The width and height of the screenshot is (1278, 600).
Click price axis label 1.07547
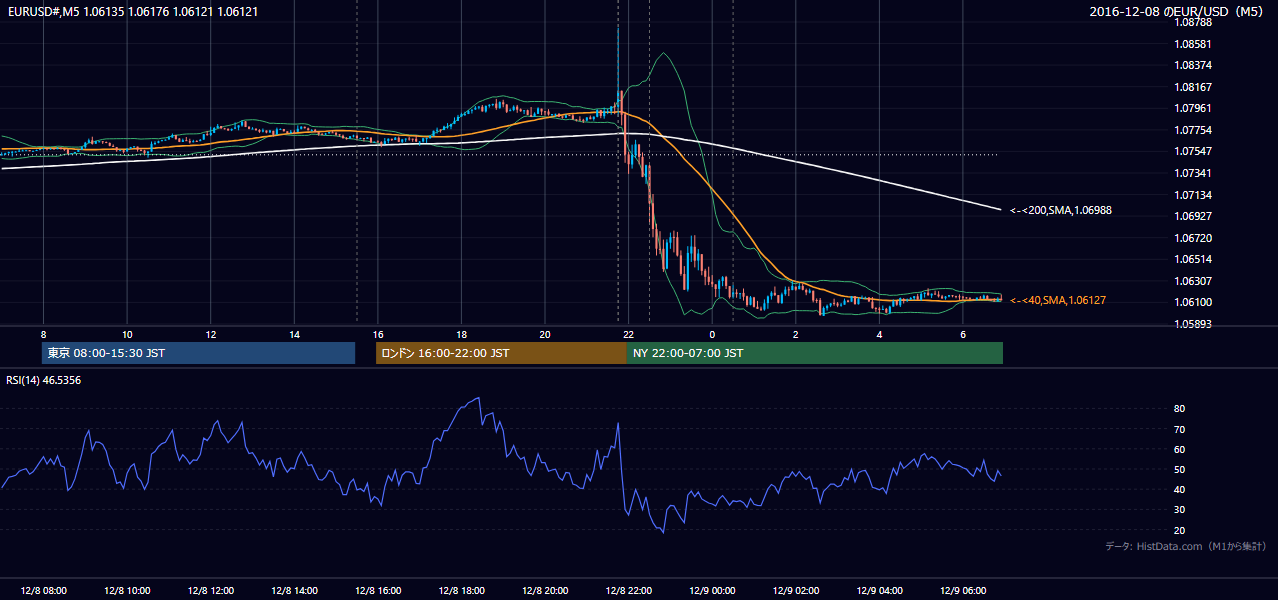tap(1194, 151)
